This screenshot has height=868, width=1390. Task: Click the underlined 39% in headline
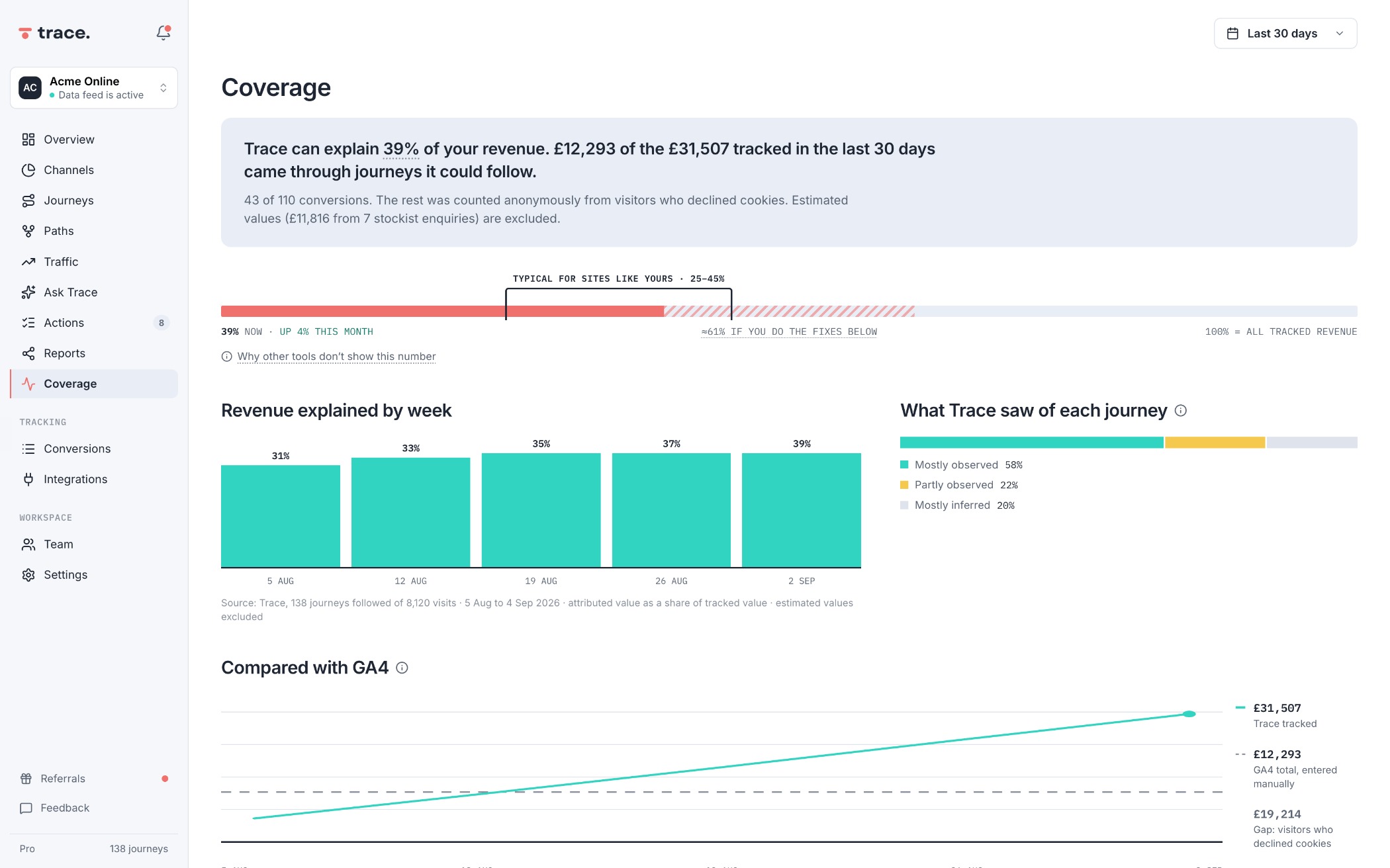(x=401, y=149)
